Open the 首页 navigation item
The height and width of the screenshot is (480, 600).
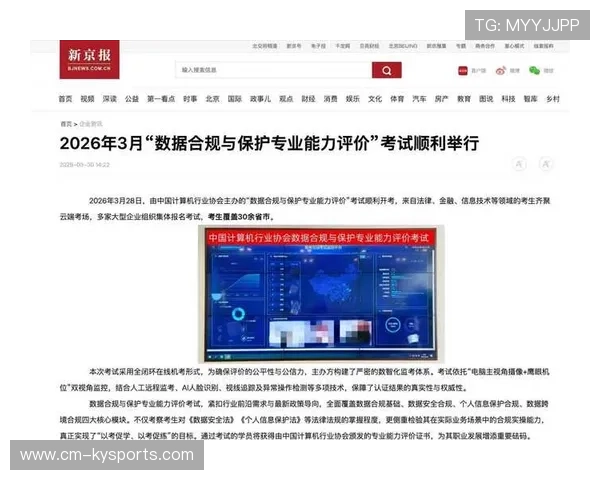pos(65,99)
